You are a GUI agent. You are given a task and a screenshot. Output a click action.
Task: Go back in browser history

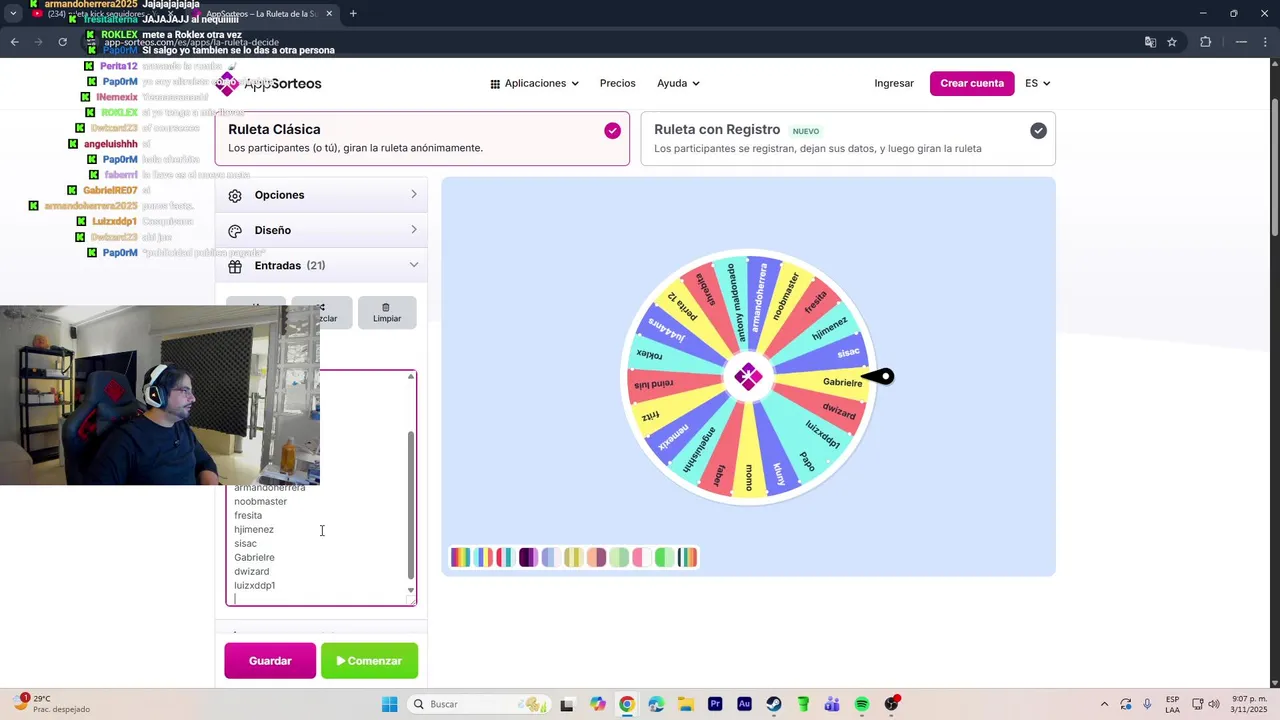[14, 42]
